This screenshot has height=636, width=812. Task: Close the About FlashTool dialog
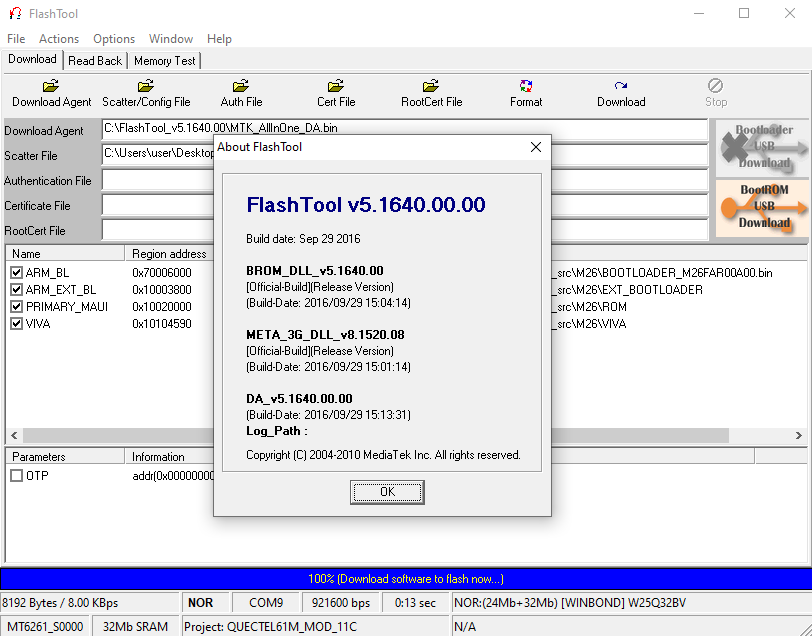(536, 147)
